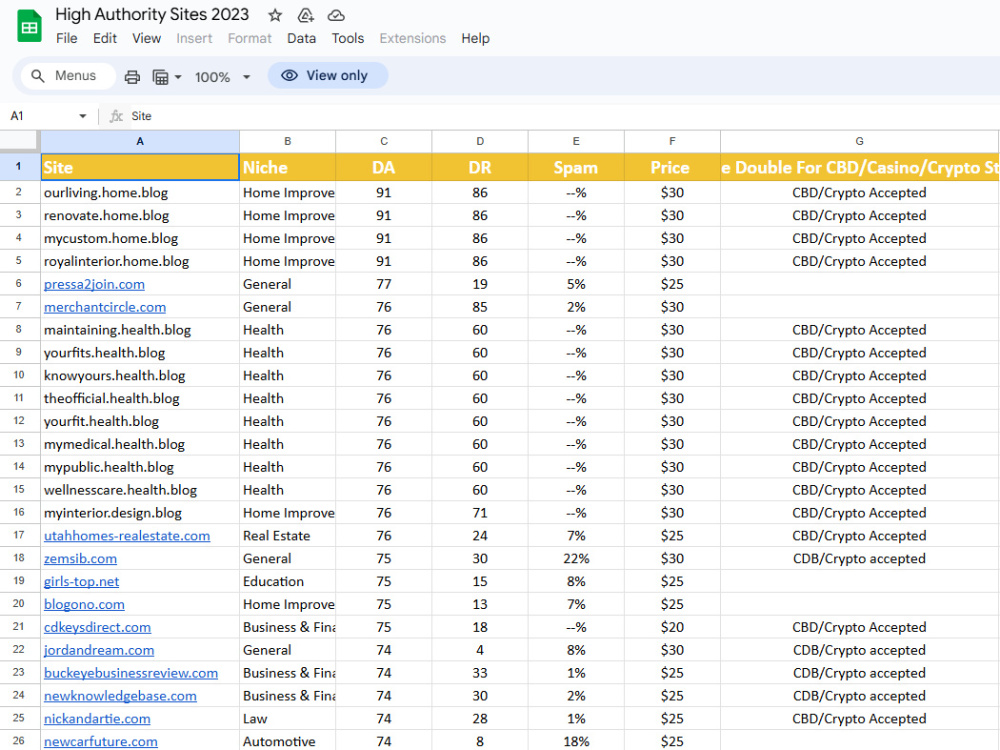
Task: Select row 18 header
Action: coord(19,558)
